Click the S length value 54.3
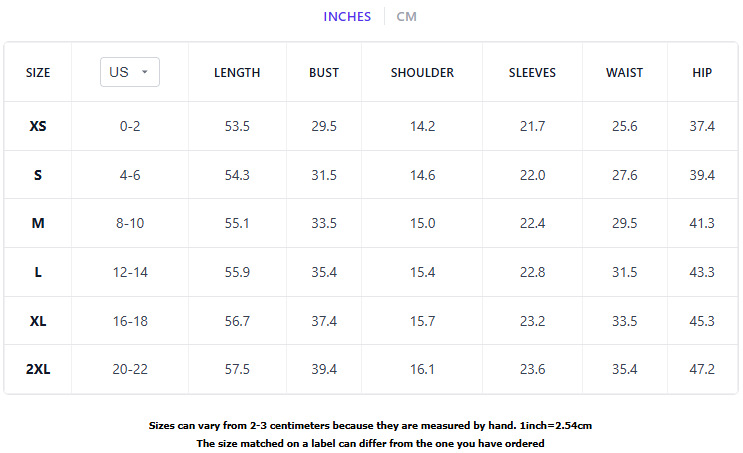Screen dimensions: 743x453 [x=237, y=175]
